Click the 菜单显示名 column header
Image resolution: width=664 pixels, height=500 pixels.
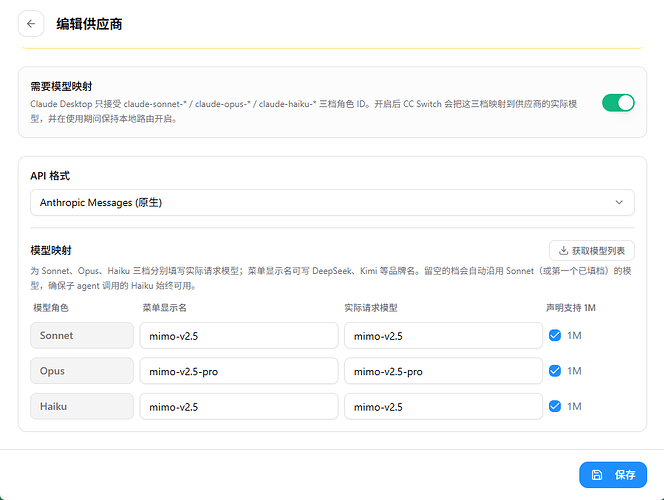164,308
